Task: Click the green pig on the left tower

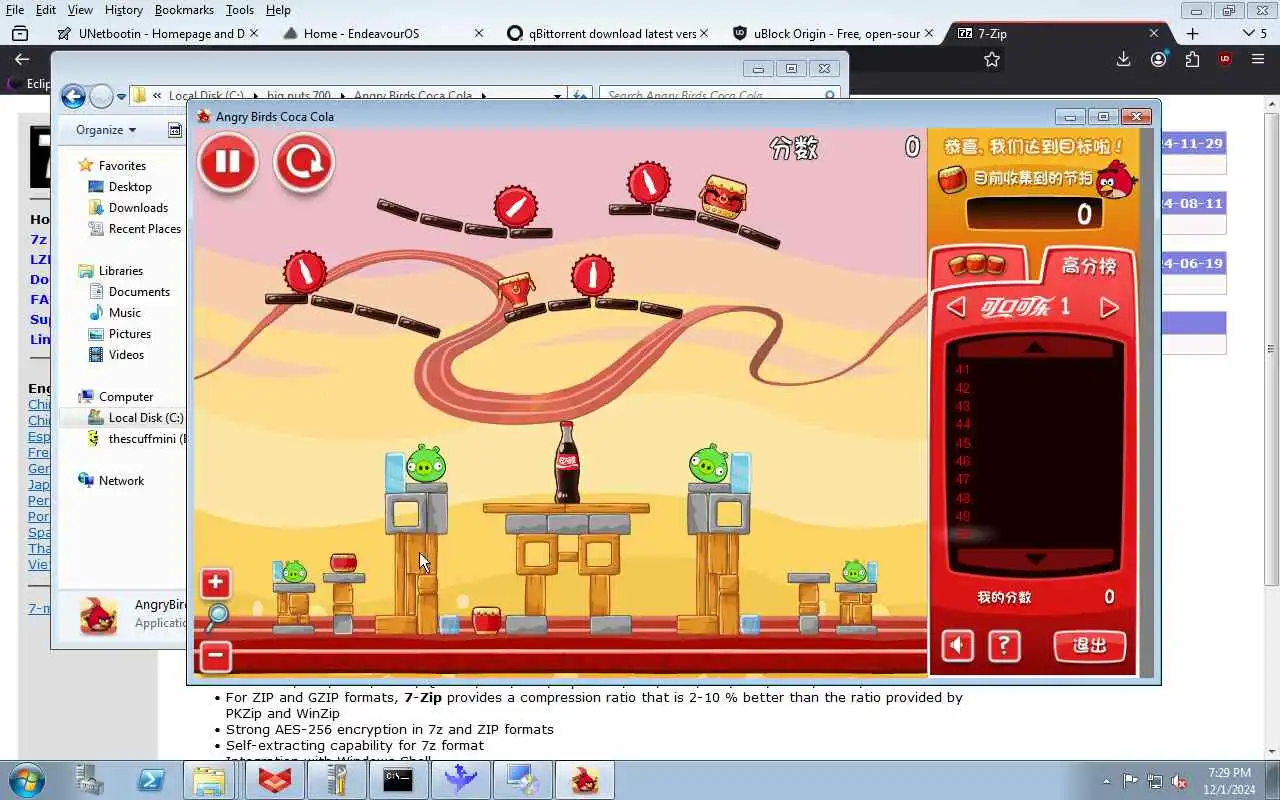Action: pos(424,464)
